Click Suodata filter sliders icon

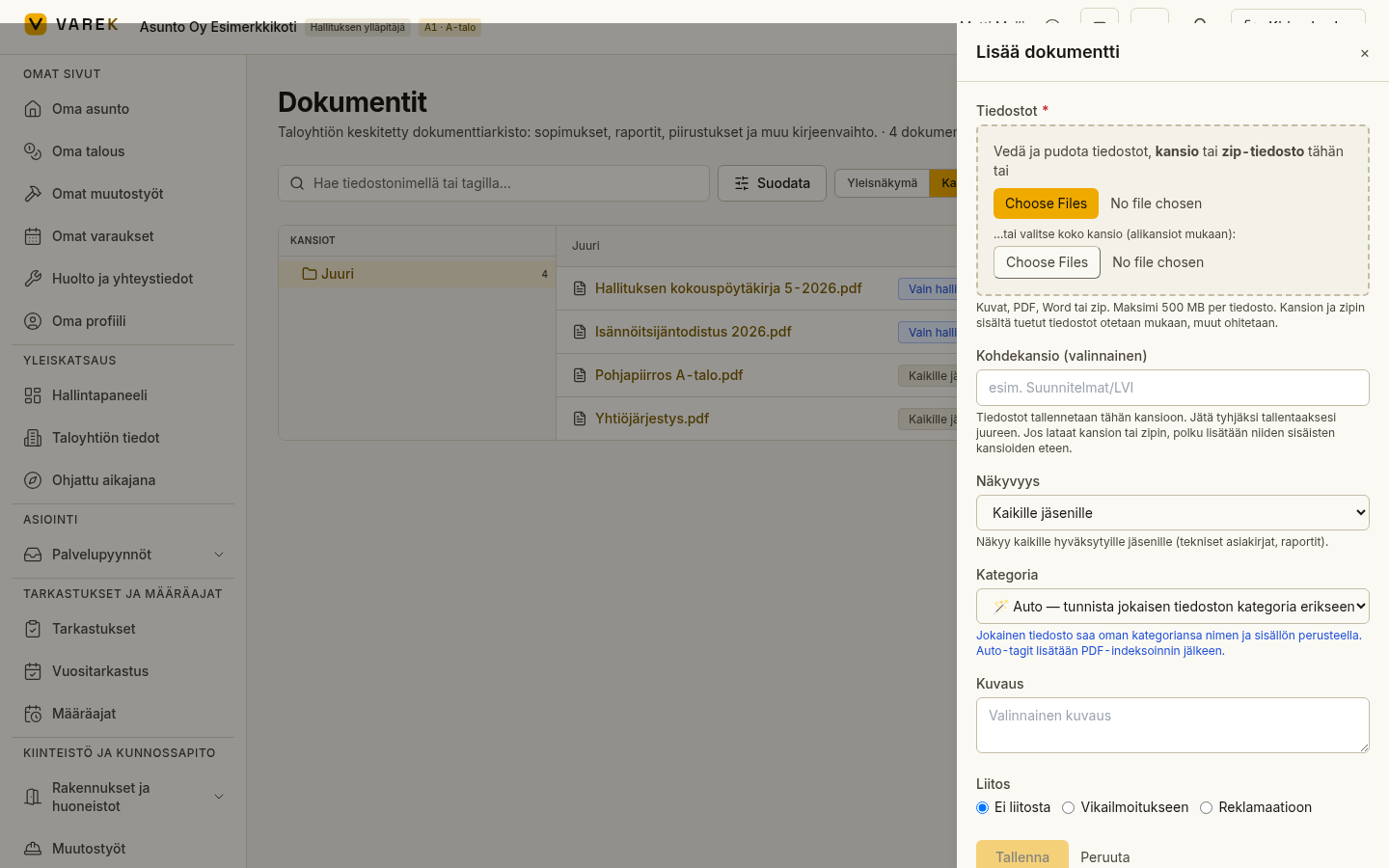(x=742, y=183)
